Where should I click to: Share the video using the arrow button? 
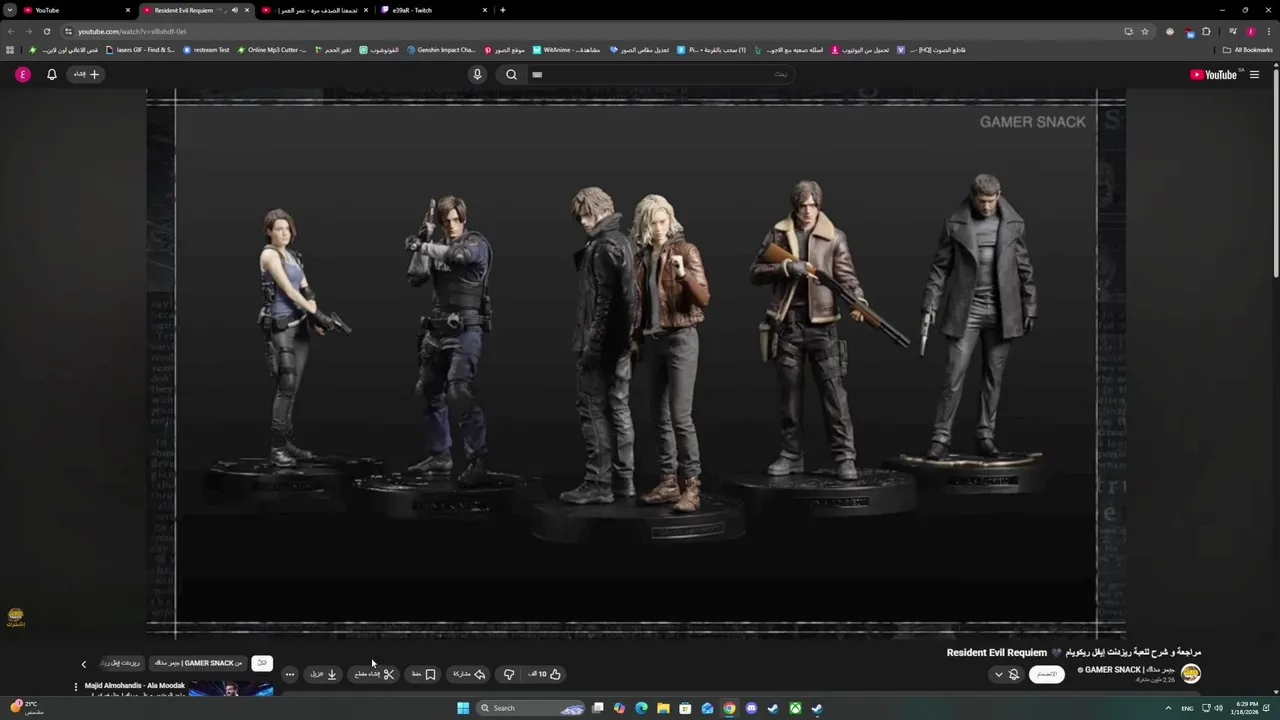469,674
